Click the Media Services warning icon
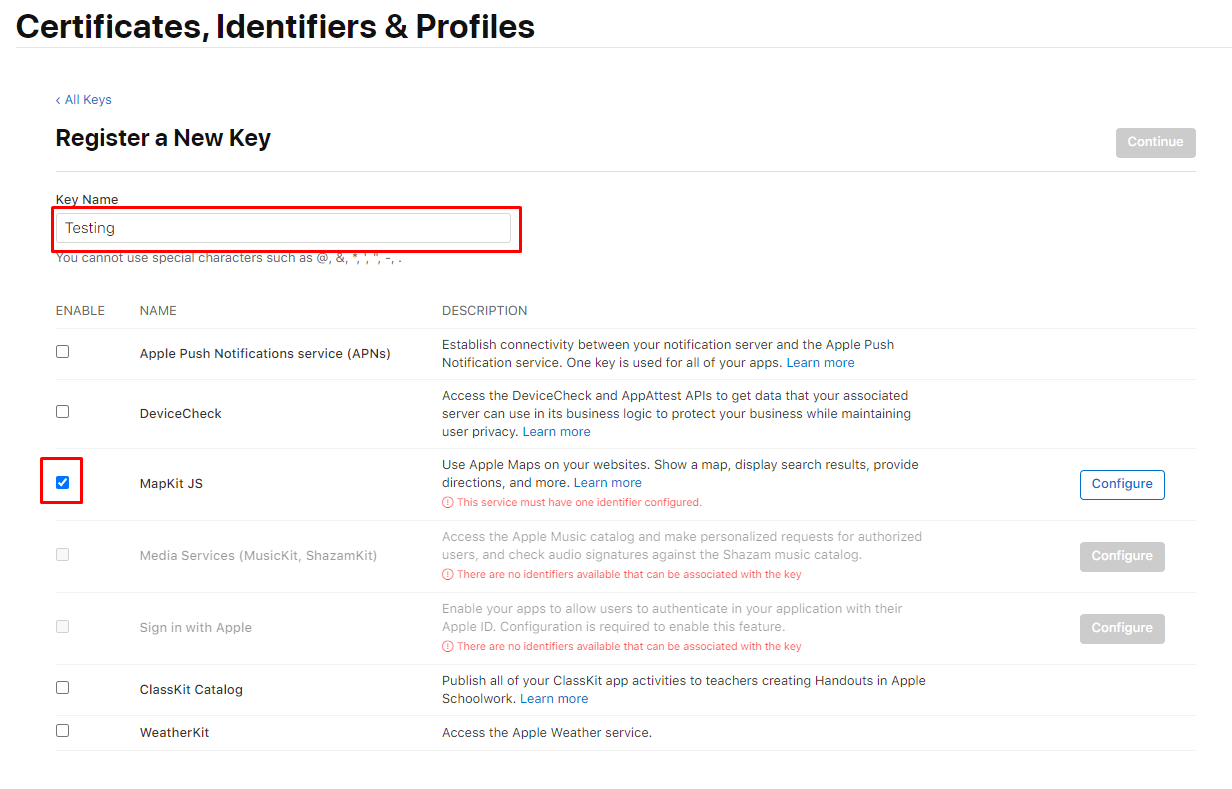Viewport: 1232px width, 789px height. (x=448, y=575)
